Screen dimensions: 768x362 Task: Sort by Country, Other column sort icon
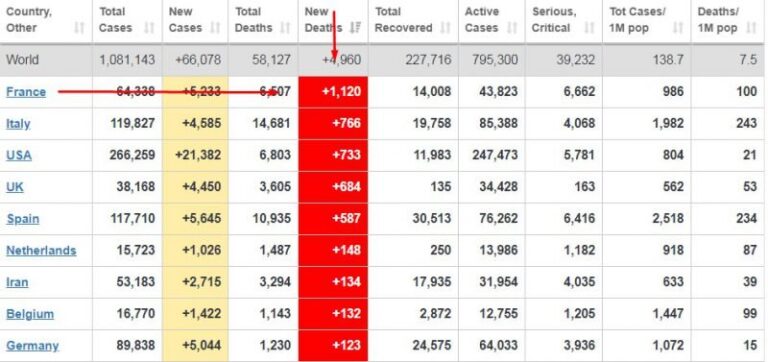point(79,28)
